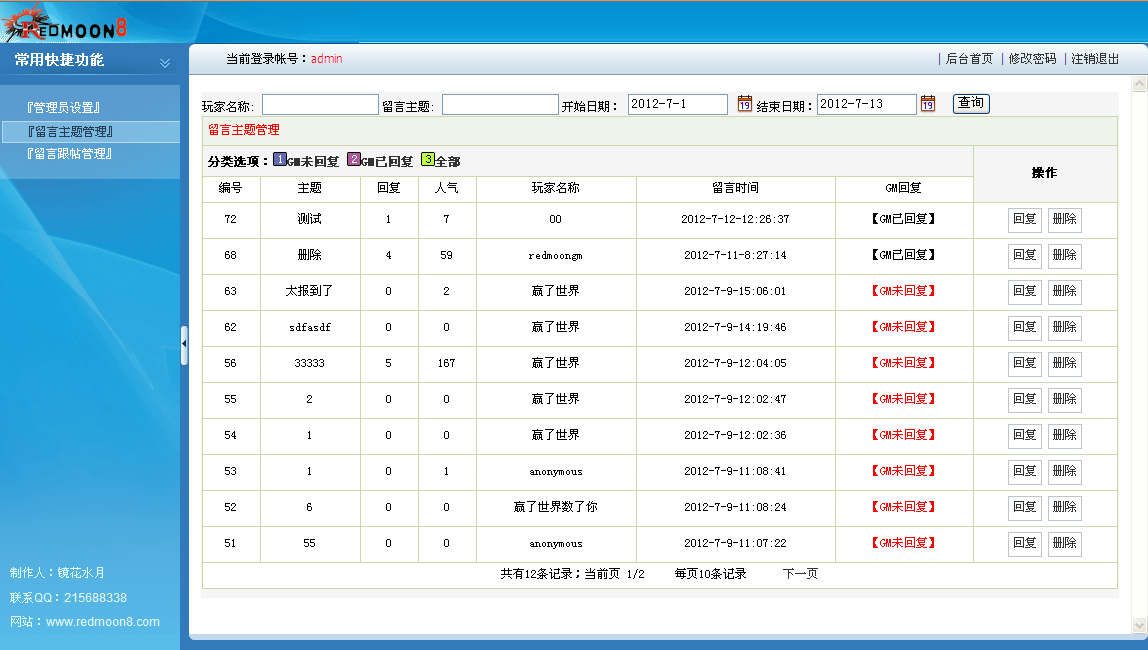The height and width of the screenshot is (650, 1148).
Task: Click subject 测试 in row 72
Action: point(310,219)
